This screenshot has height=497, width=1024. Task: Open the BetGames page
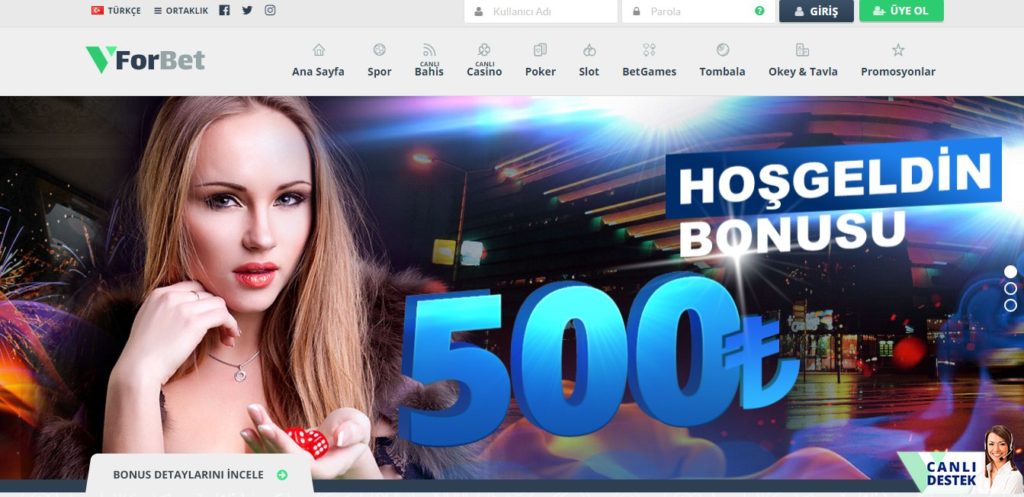[649, 72]
